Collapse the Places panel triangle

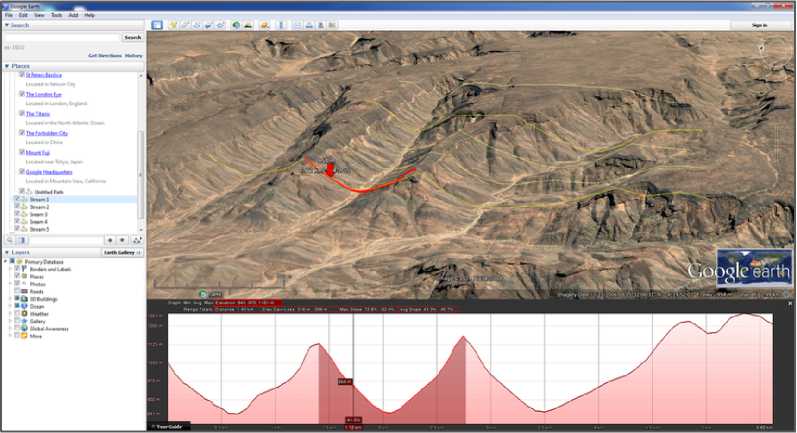coord(7,66)
